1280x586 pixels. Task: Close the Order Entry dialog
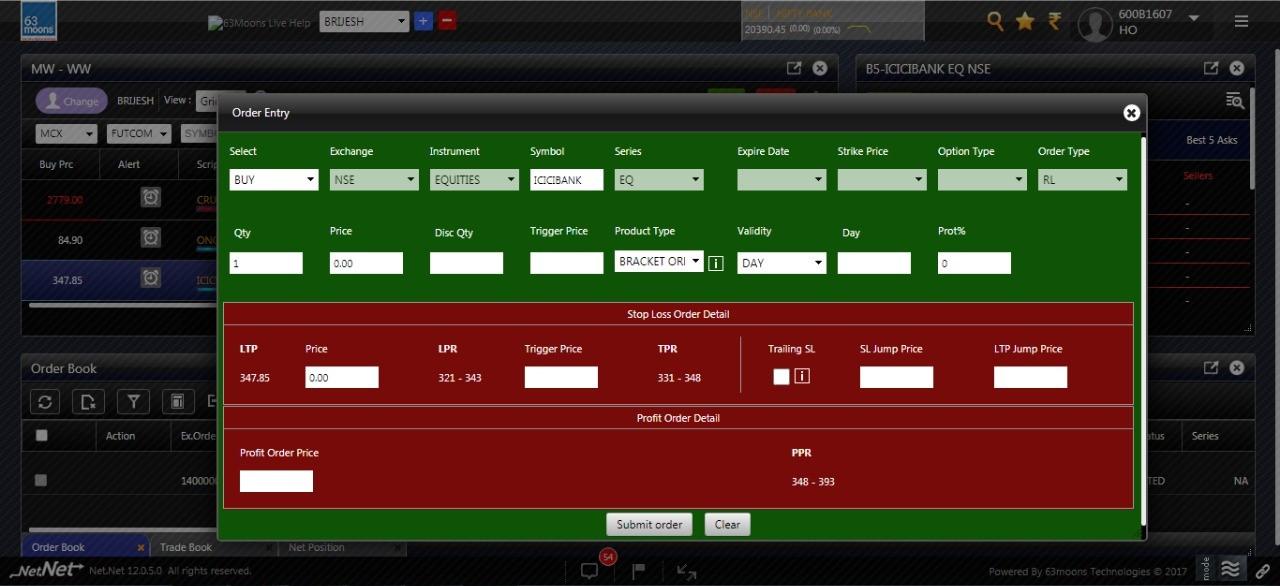(1131, 113)
